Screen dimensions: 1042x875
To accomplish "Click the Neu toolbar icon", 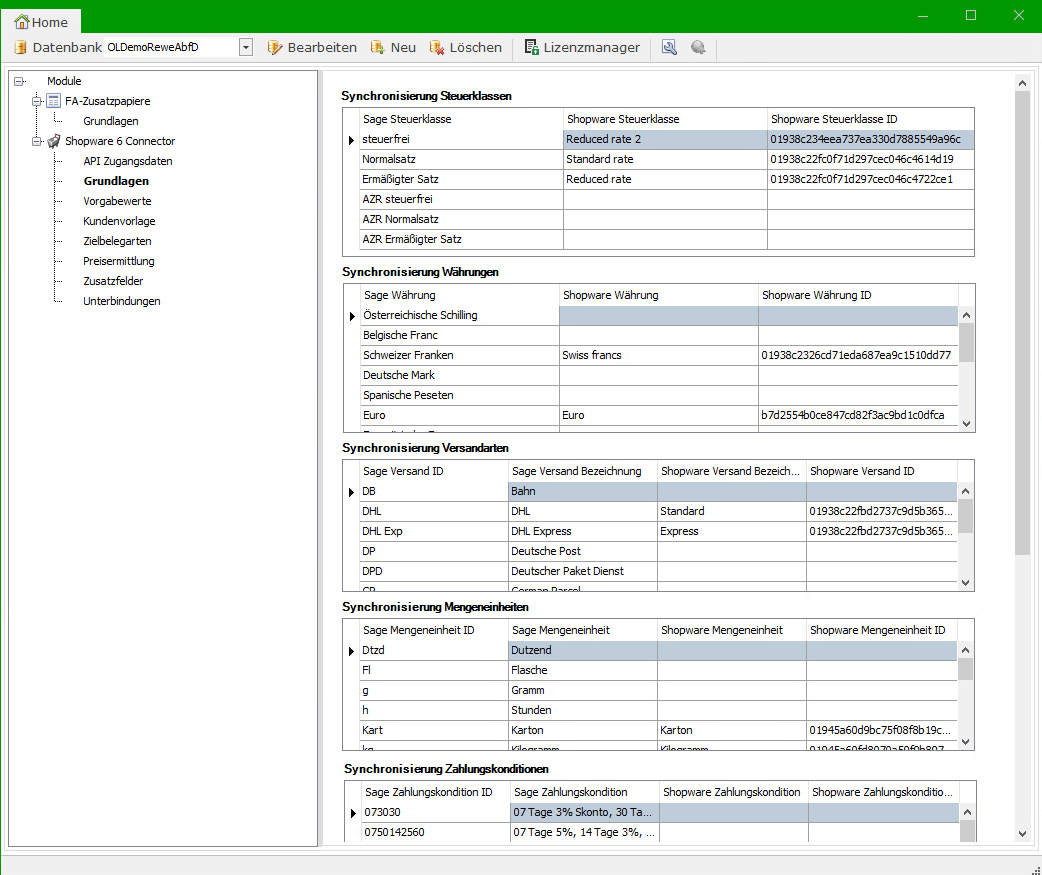I will pos(377,48).
